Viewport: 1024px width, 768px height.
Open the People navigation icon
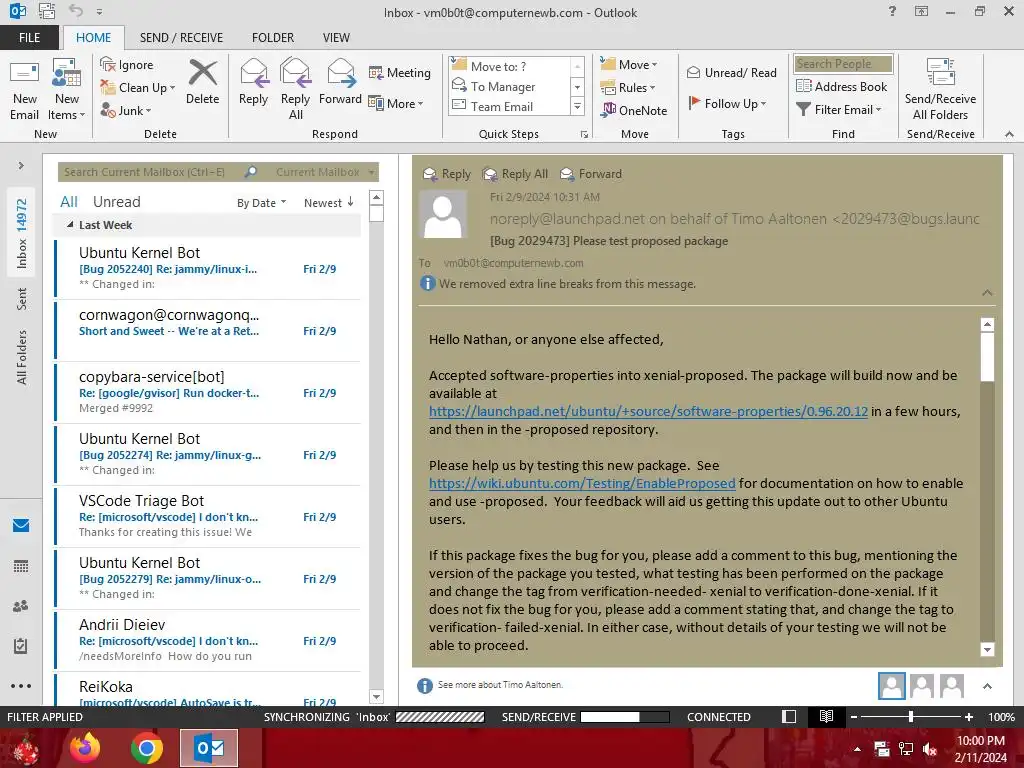21,606
